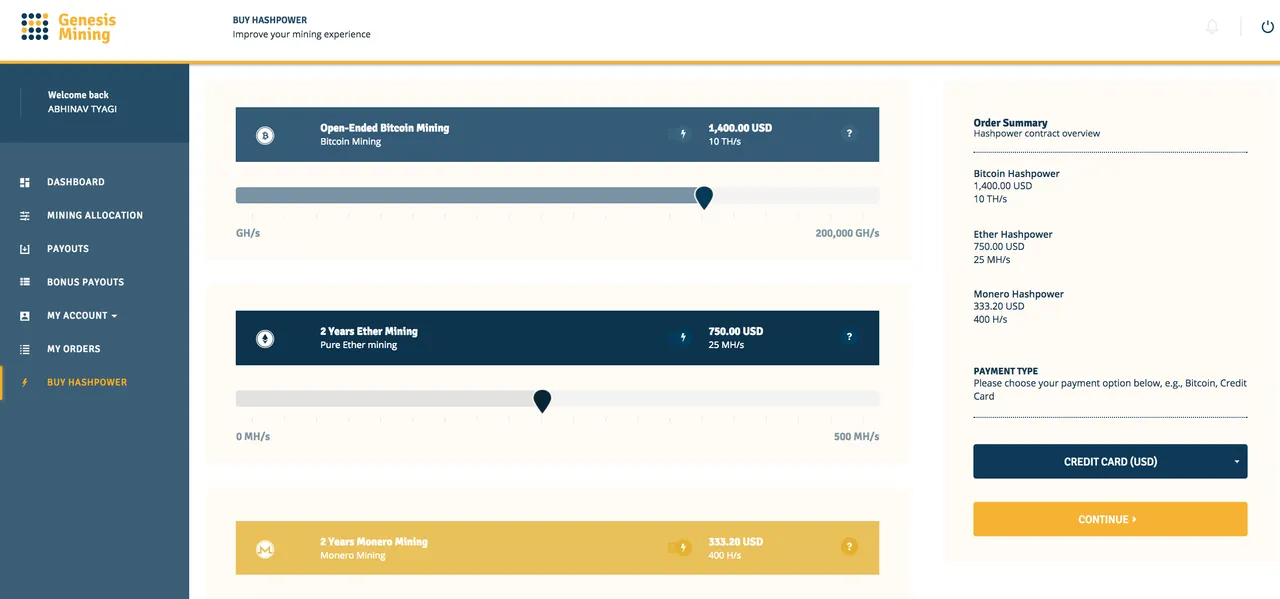The height and width of the screenshot is (599, 1280).
Task: Open help for 2 Years Monero Mining
Action: [849, 546]
